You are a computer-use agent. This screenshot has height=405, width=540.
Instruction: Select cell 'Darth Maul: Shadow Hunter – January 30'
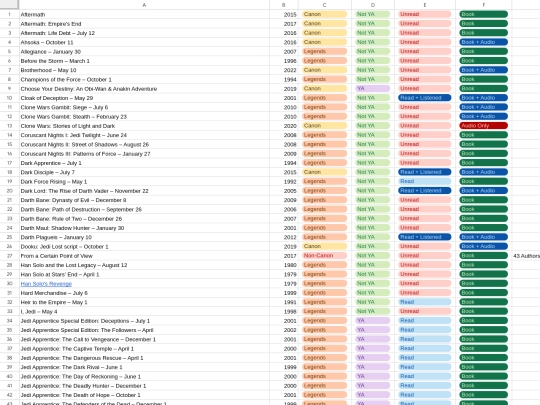tap(144, 228)
